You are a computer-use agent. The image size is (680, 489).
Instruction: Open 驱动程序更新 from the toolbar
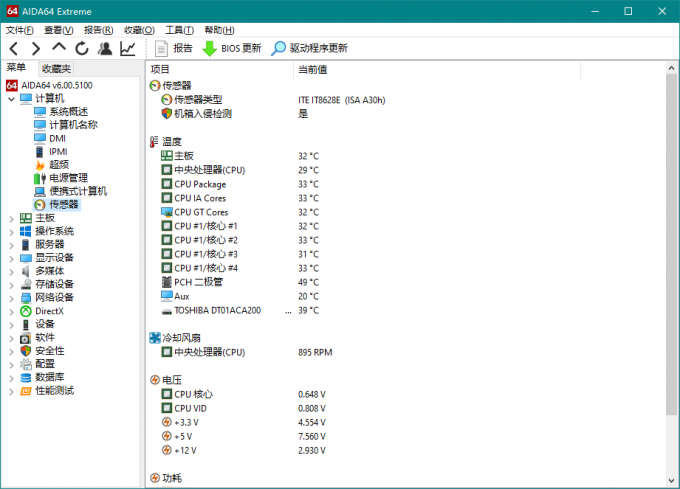(x=309, y=49)
